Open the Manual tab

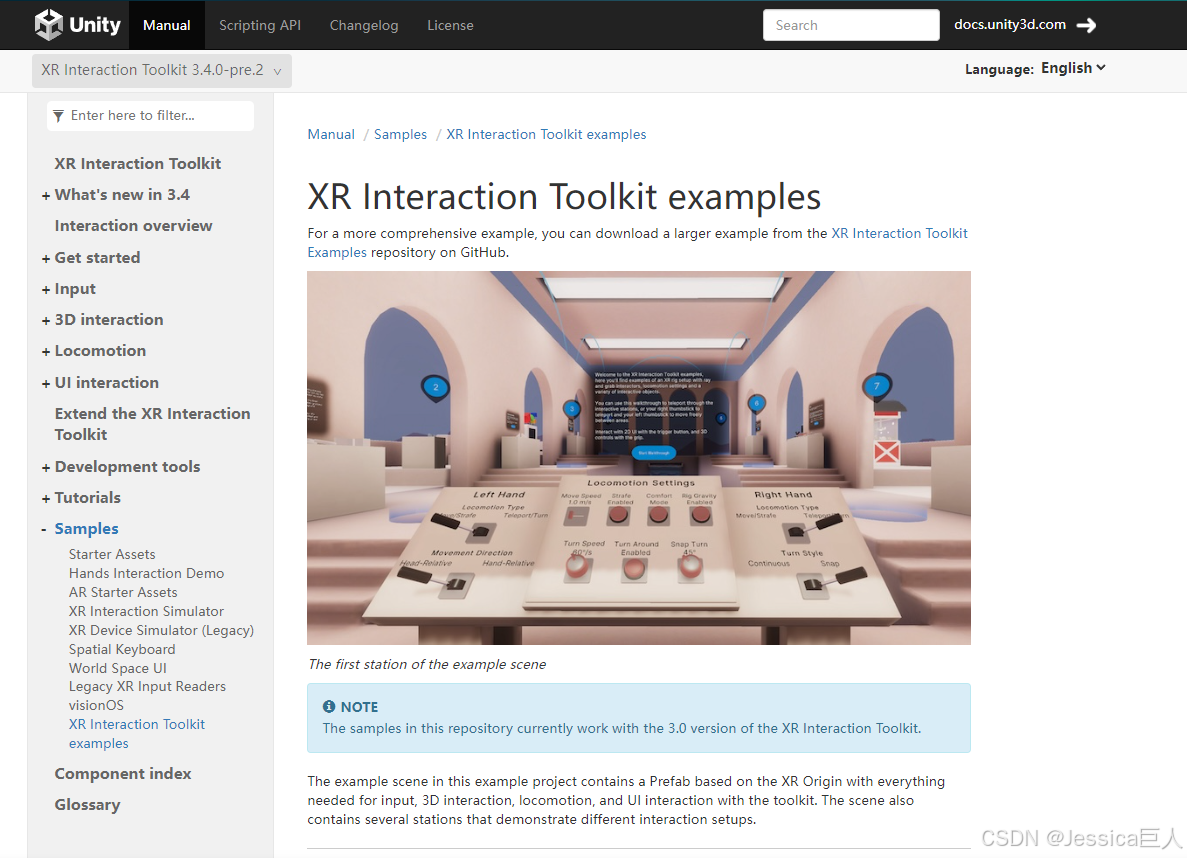tap(167, 25)
